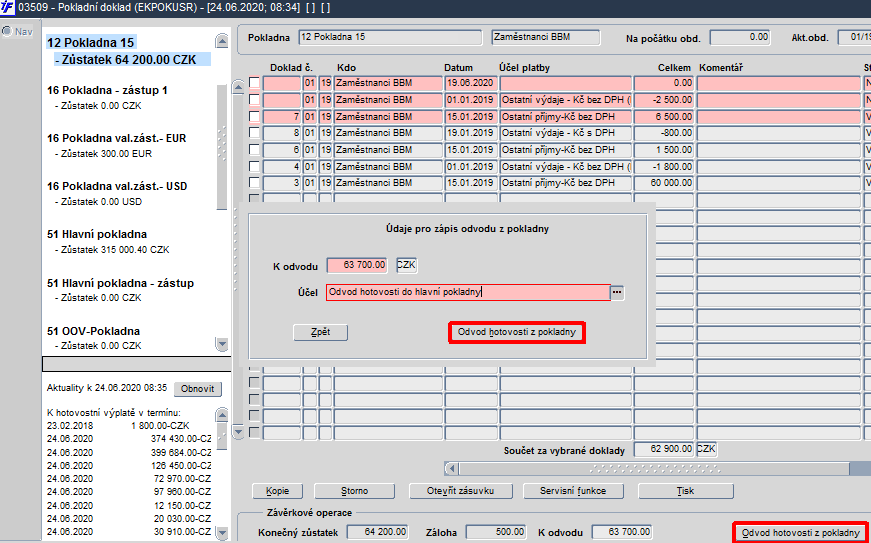This screenshot has width=871, height=543.
Task: Click the CZK currency field in dialog
Action: tap(407, 265)
